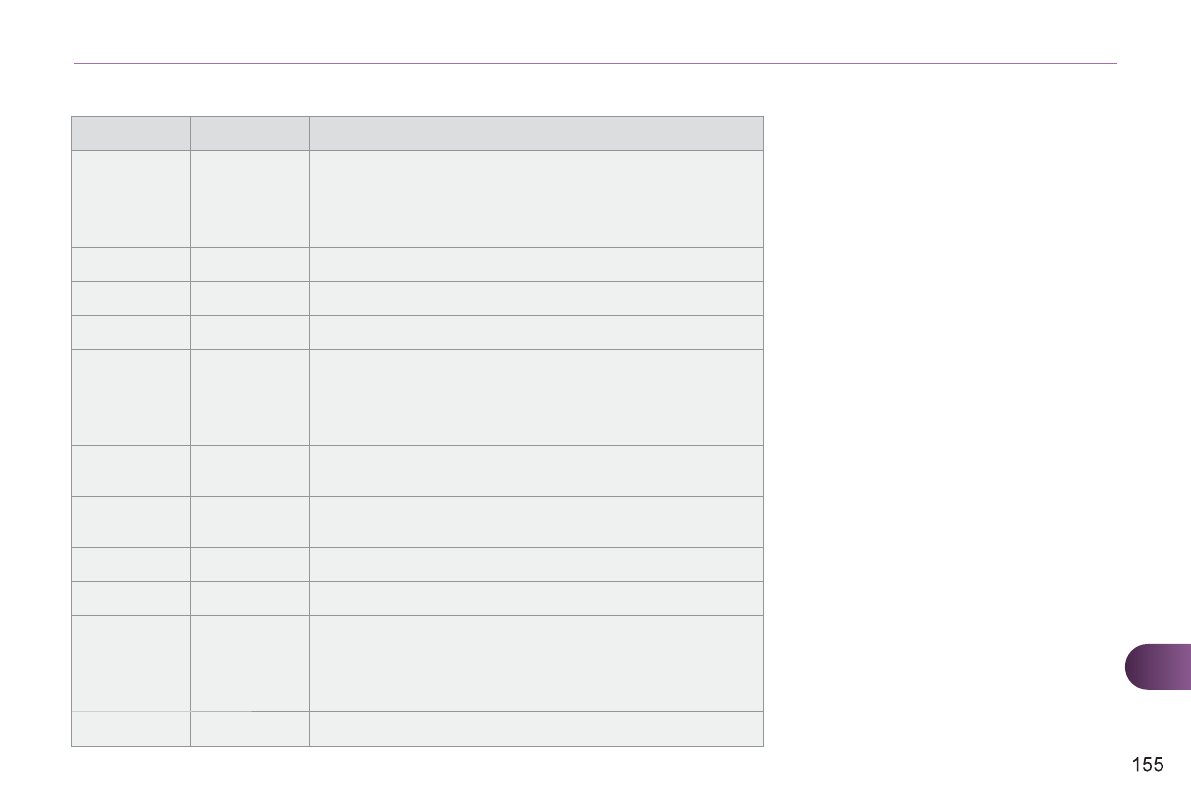Click the wide cell in the table's last row
Screen dimensions: 1191x794
(536, 729)
